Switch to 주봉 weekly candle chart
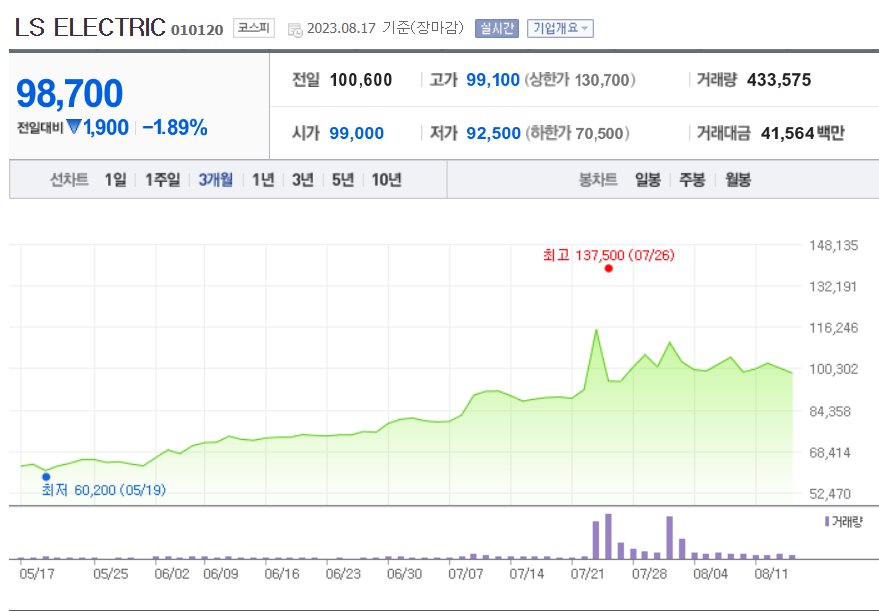This screenshot has height=611, width=879. 692,180
